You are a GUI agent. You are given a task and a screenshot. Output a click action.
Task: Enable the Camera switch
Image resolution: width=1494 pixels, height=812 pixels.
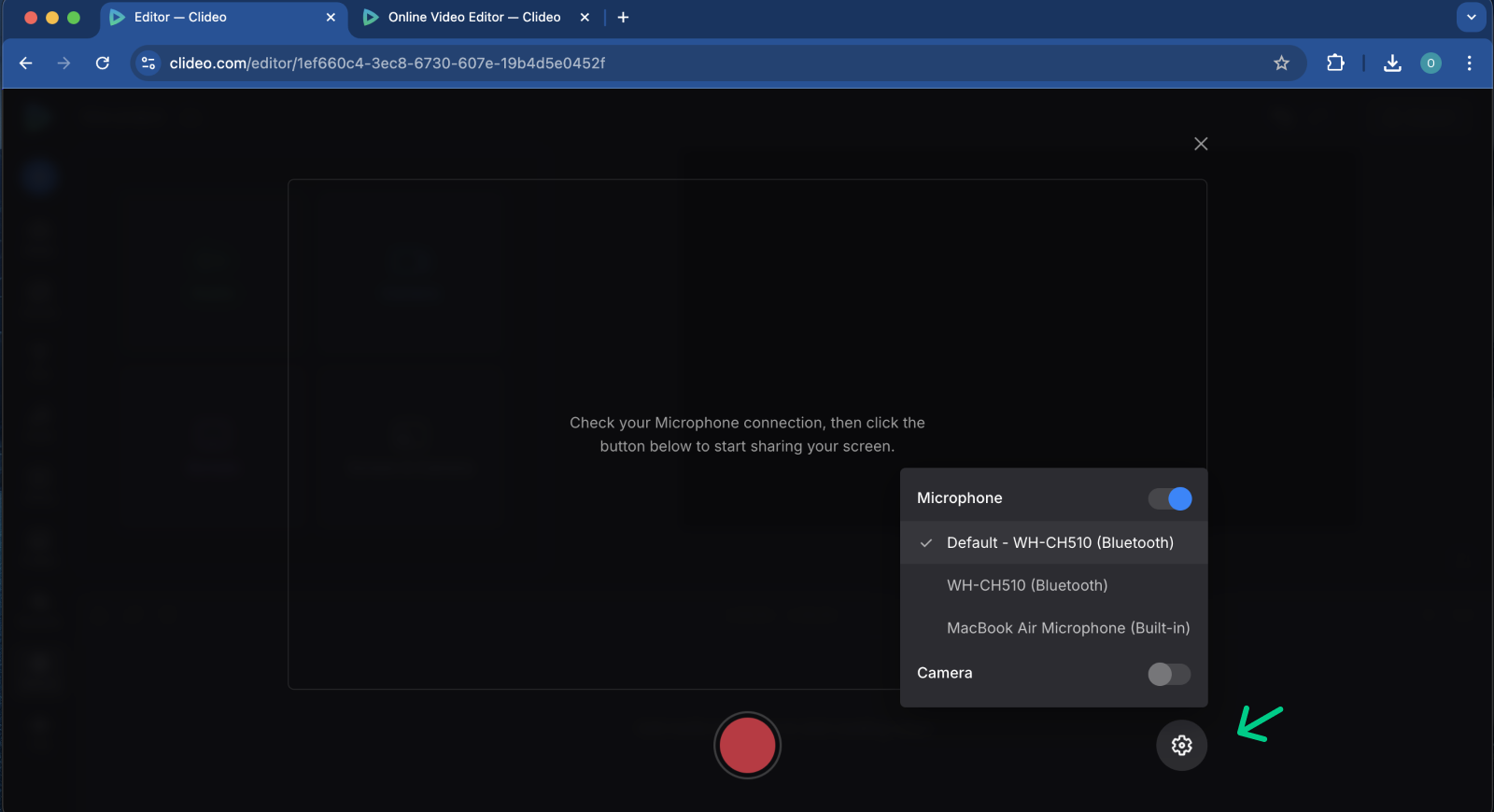1170,674
